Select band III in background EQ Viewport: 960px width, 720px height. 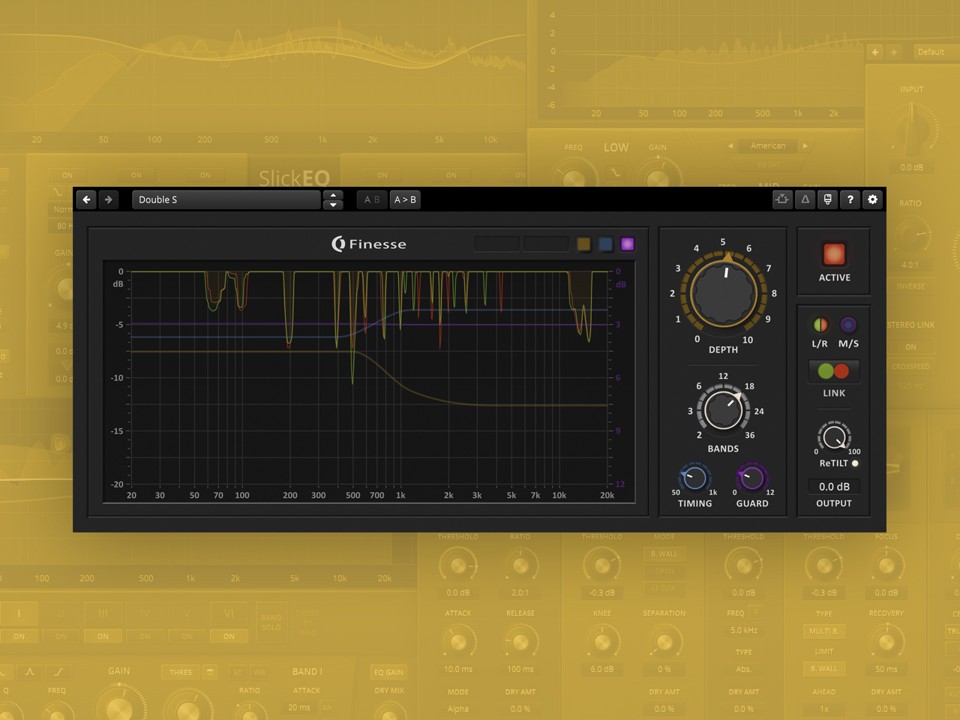tap(103, 613)
